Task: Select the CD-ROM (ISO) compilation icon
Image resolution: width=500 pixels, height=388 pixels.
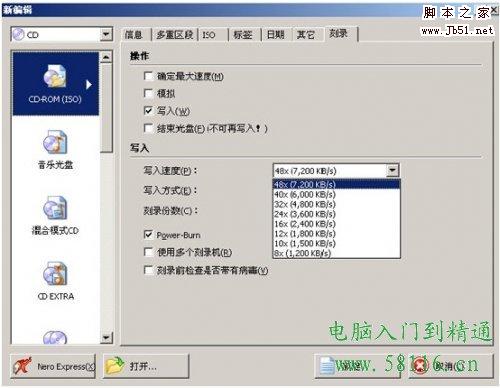Action: 55,77
